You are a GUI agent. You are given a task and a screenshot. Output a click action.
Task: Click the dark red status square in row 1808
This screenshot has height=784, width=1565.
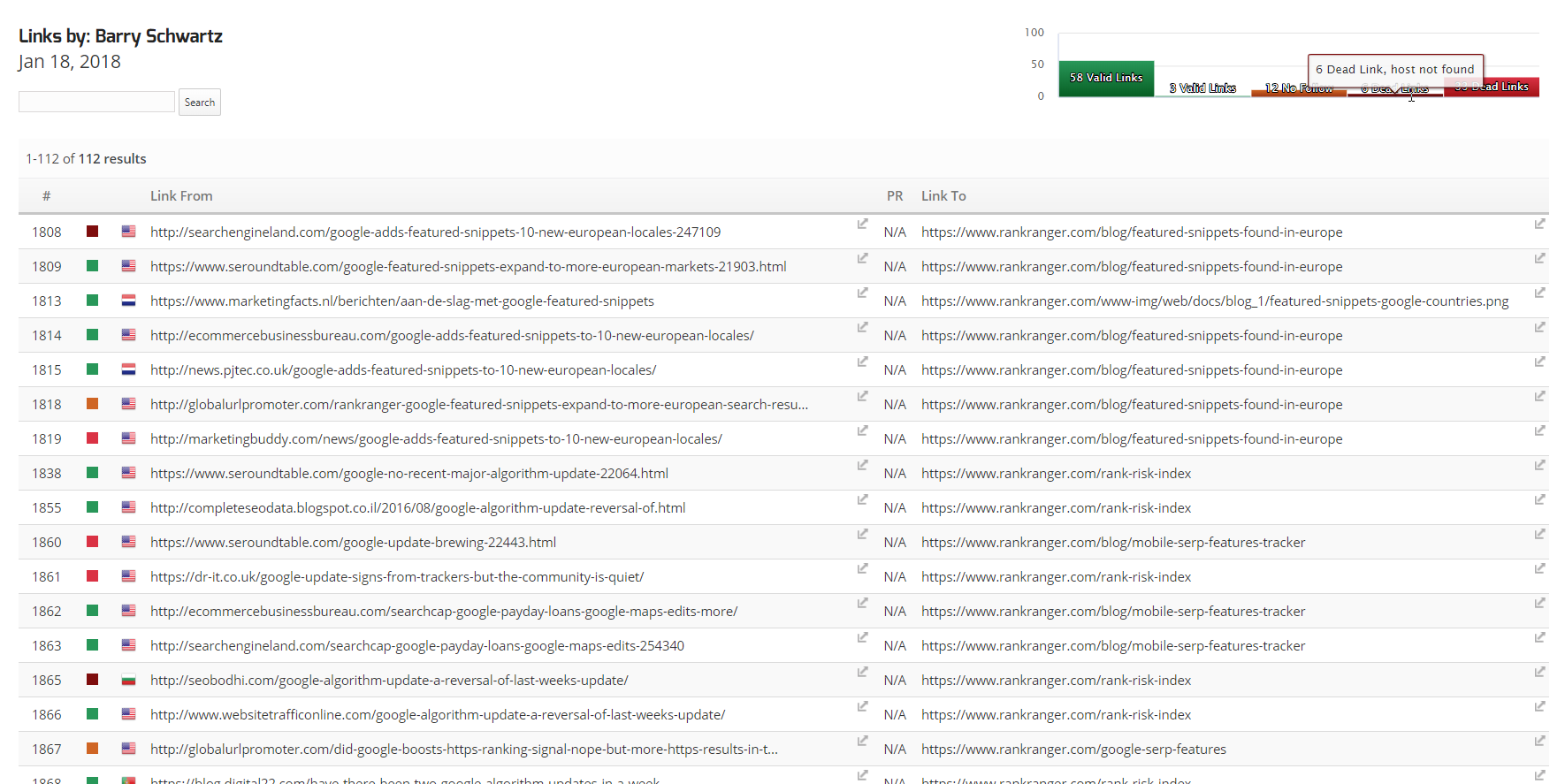[x=92, y=232]
